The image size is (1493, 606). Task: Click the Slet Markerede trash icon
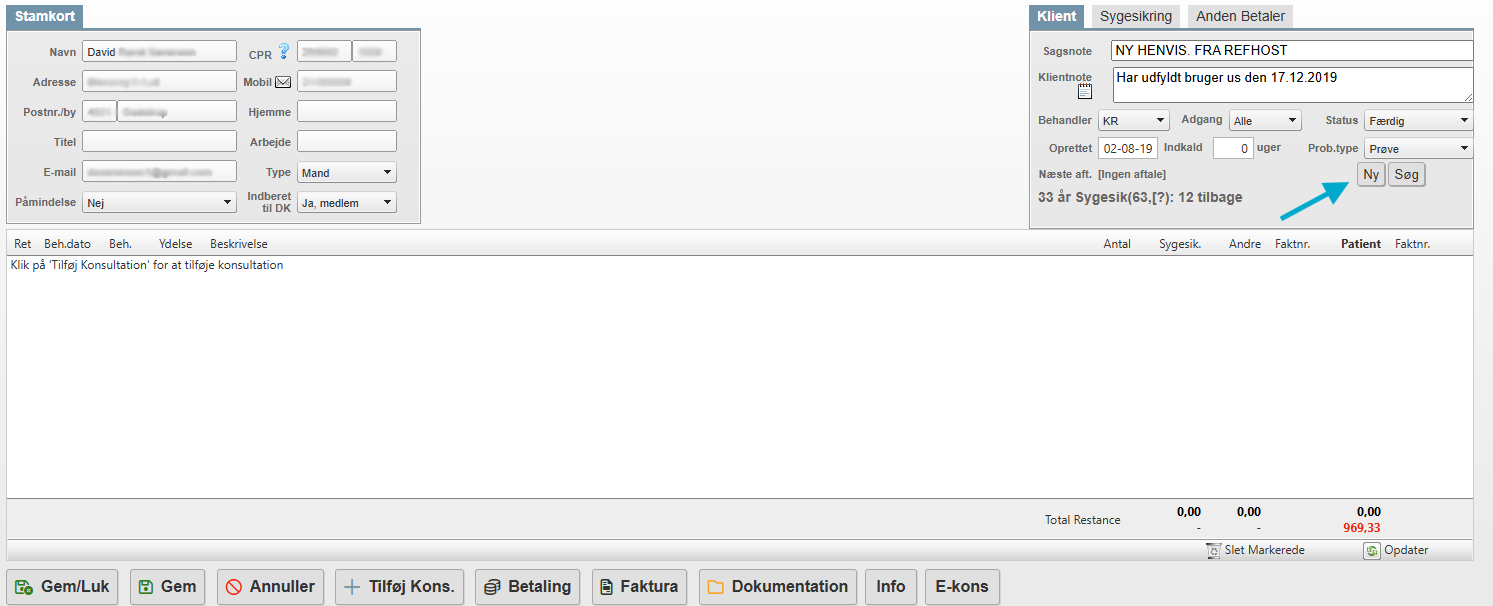coord(1213,550)
